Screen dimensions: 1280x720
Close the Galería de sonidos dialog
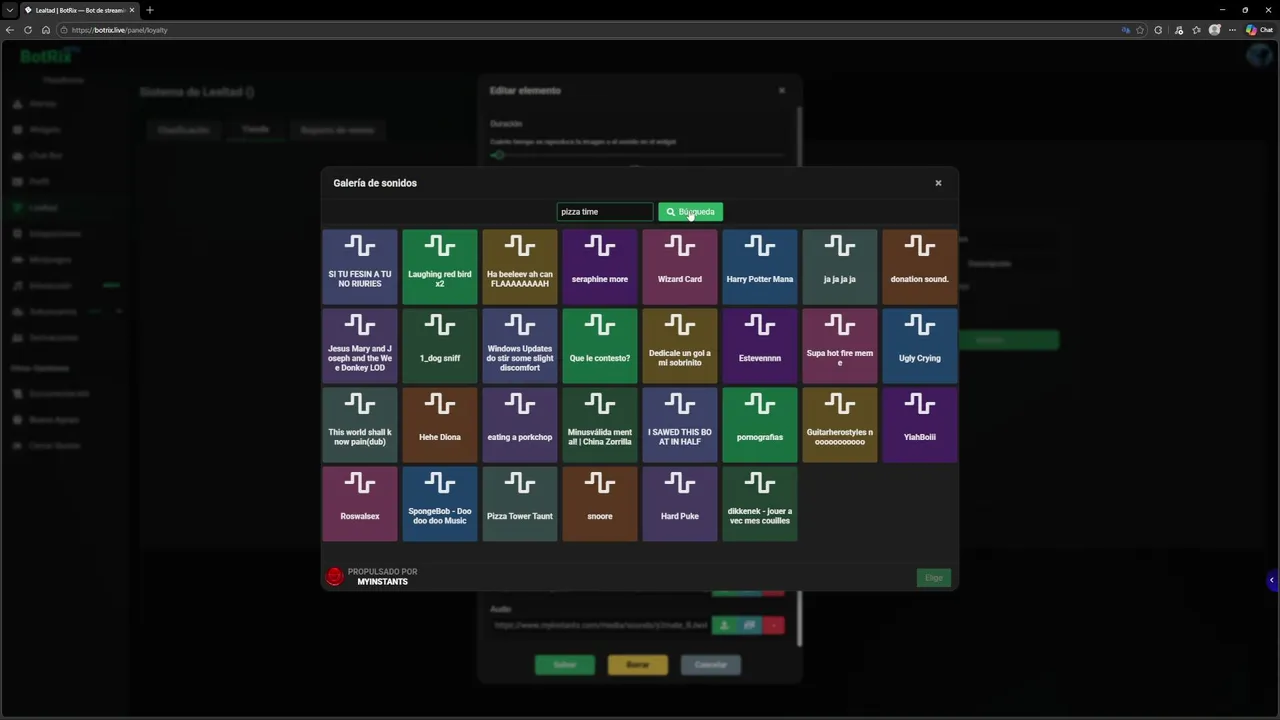(938, 183)
